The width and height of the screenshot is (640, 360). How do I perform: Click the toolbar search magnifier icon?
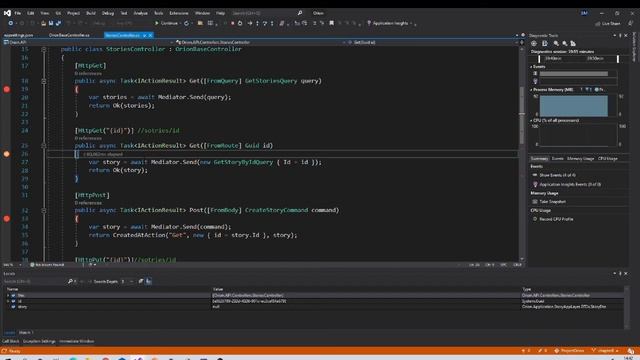300,13
